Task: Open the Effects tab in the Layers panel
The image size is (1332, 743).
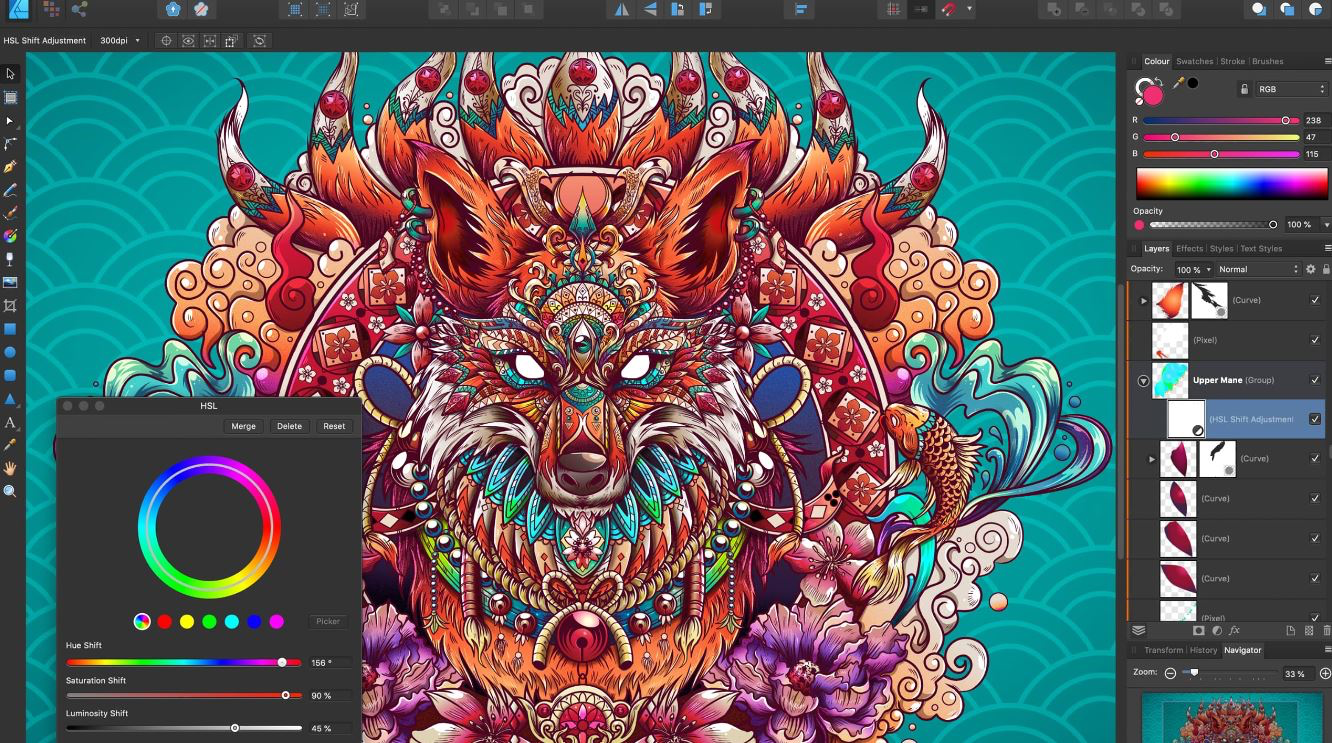Action: (1190, 248)
